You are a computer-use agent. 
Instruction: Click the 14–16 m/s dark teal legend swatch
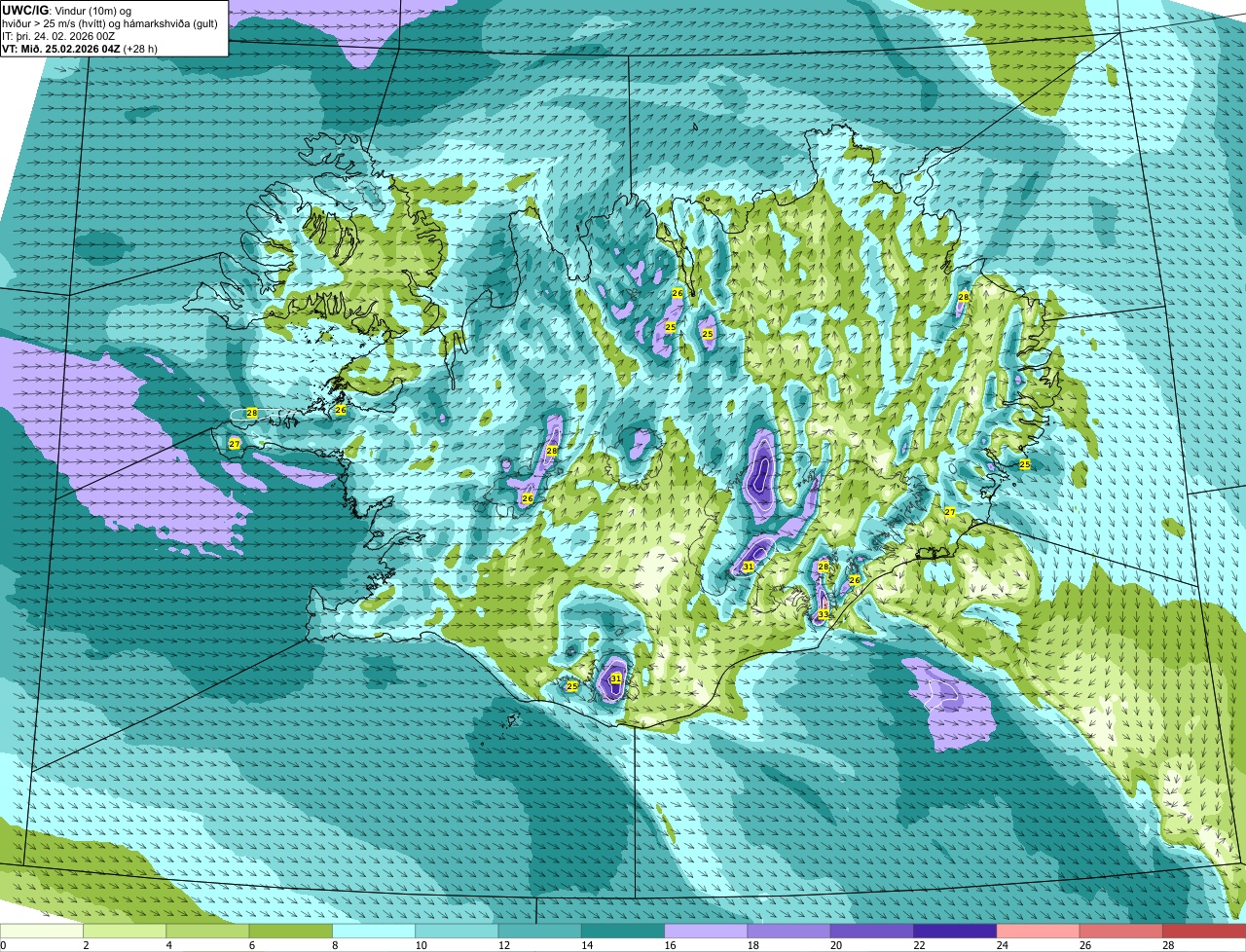tap(622, 931)
